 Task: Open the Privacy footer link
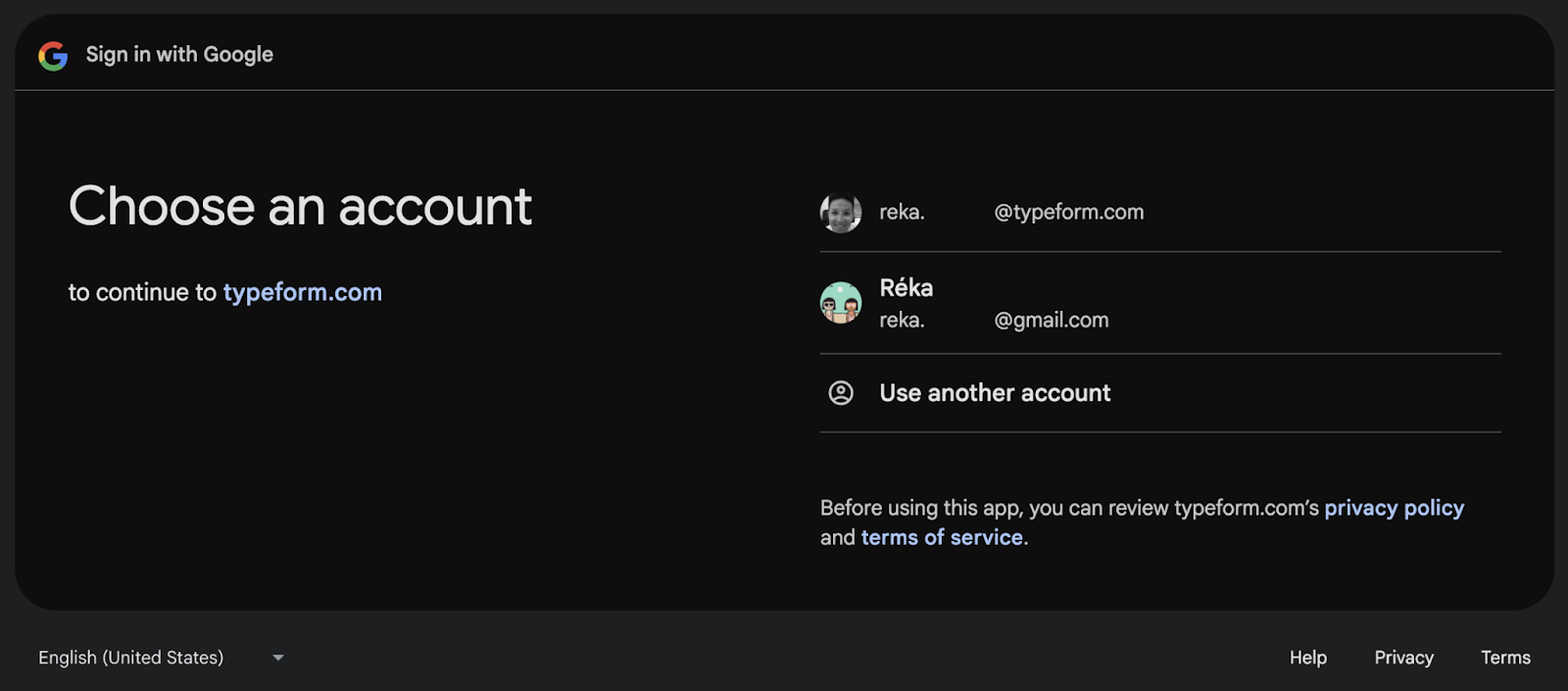coord(1403,658)
